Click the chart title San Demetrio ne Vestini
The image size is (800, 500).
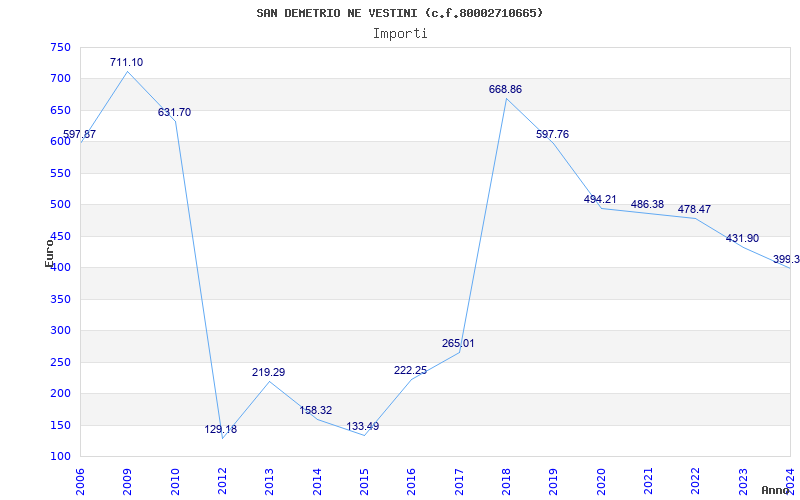399,13
